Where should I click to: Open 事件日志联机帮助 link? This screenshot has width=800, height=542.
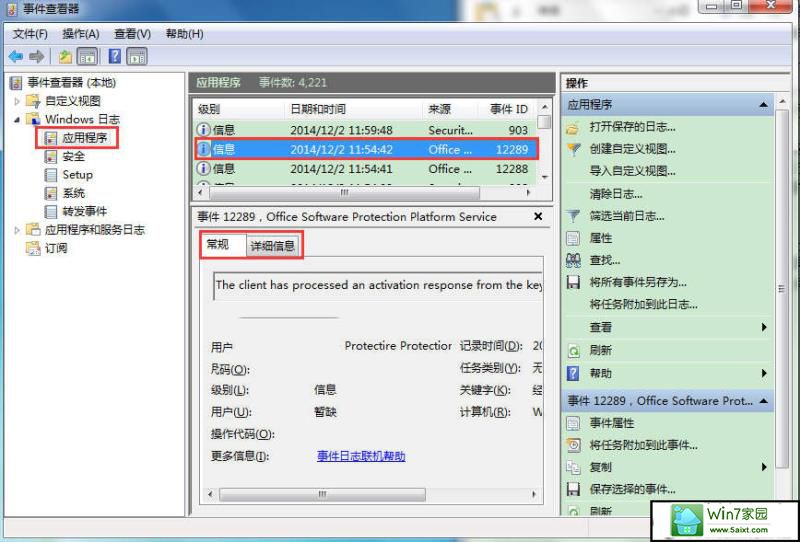(361, 456)
